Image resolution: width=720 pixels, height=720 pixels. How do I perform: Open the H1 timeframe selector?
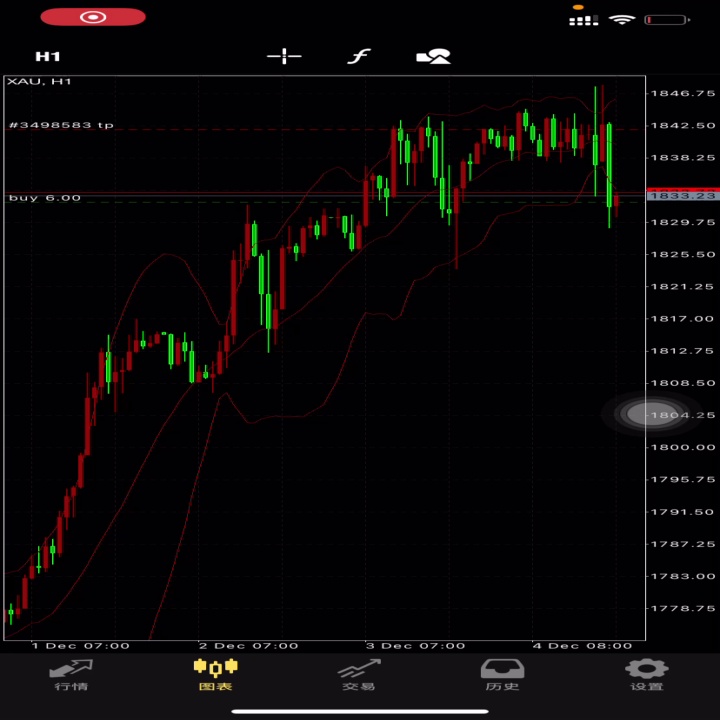(48, 56)
